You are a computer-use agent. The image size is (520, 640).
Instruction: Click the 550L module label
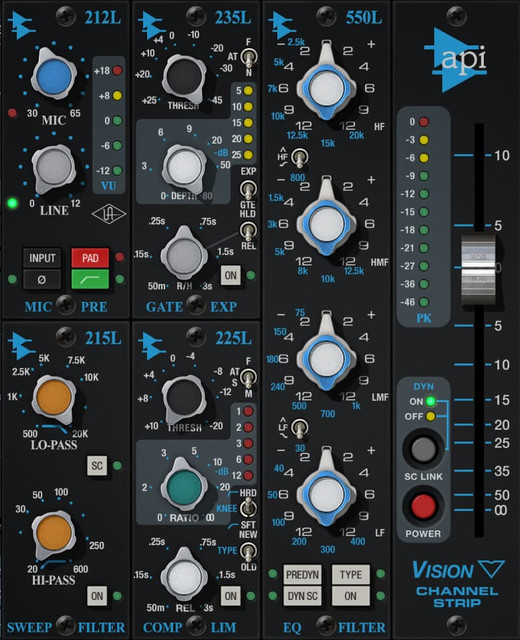tap(364, 18)
